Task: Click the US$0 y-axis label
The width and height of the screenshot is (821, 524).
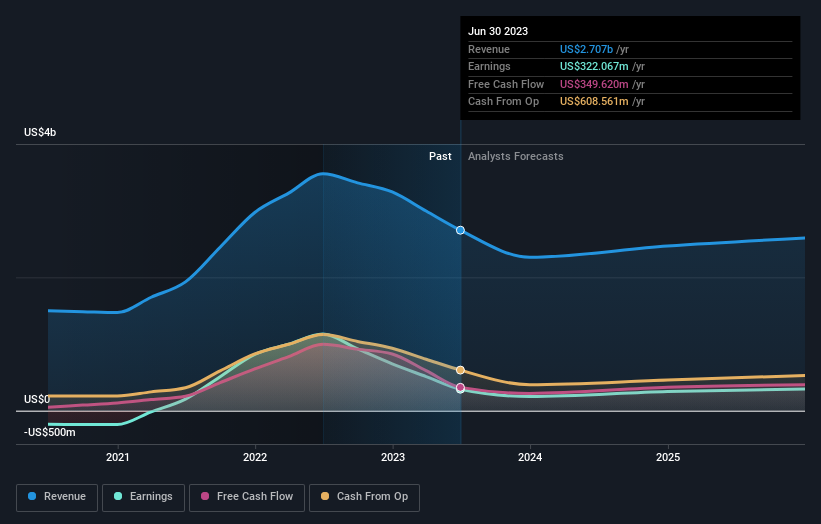Action: tap(37, 399)
